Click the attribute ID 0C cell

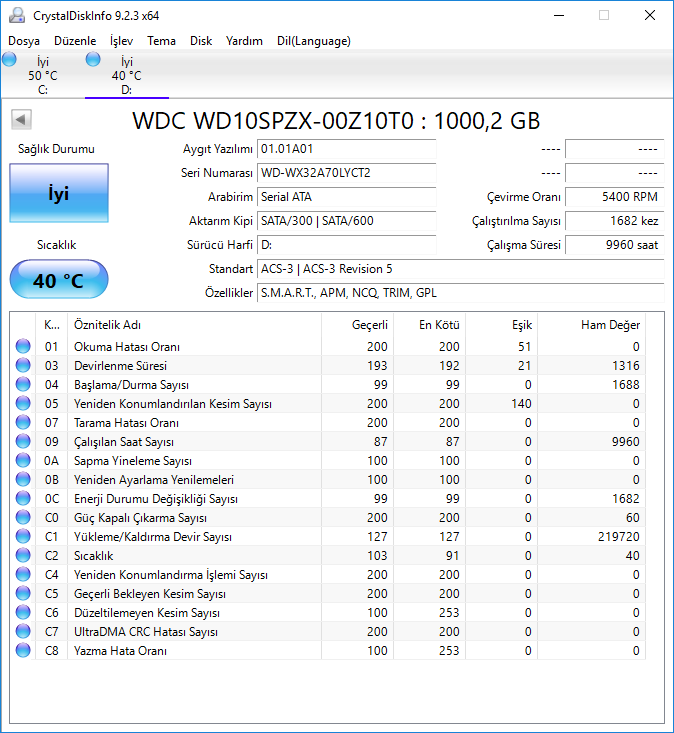(51, 499)
